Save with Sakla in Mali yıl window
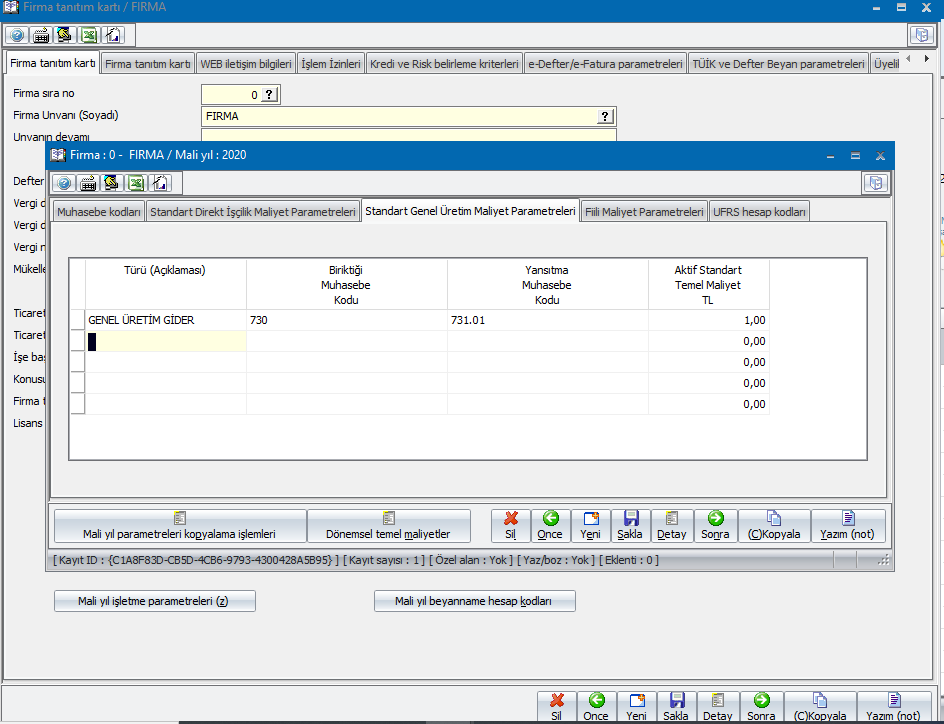 [630, 526]
